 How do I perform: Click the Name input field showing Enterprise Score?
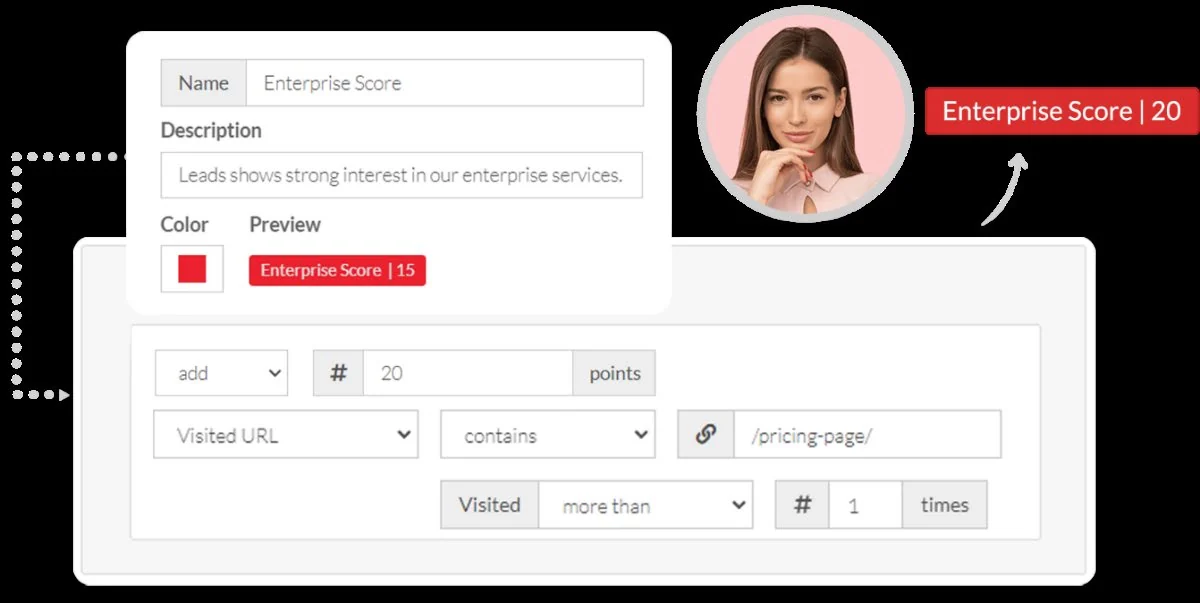coord(444,83)
